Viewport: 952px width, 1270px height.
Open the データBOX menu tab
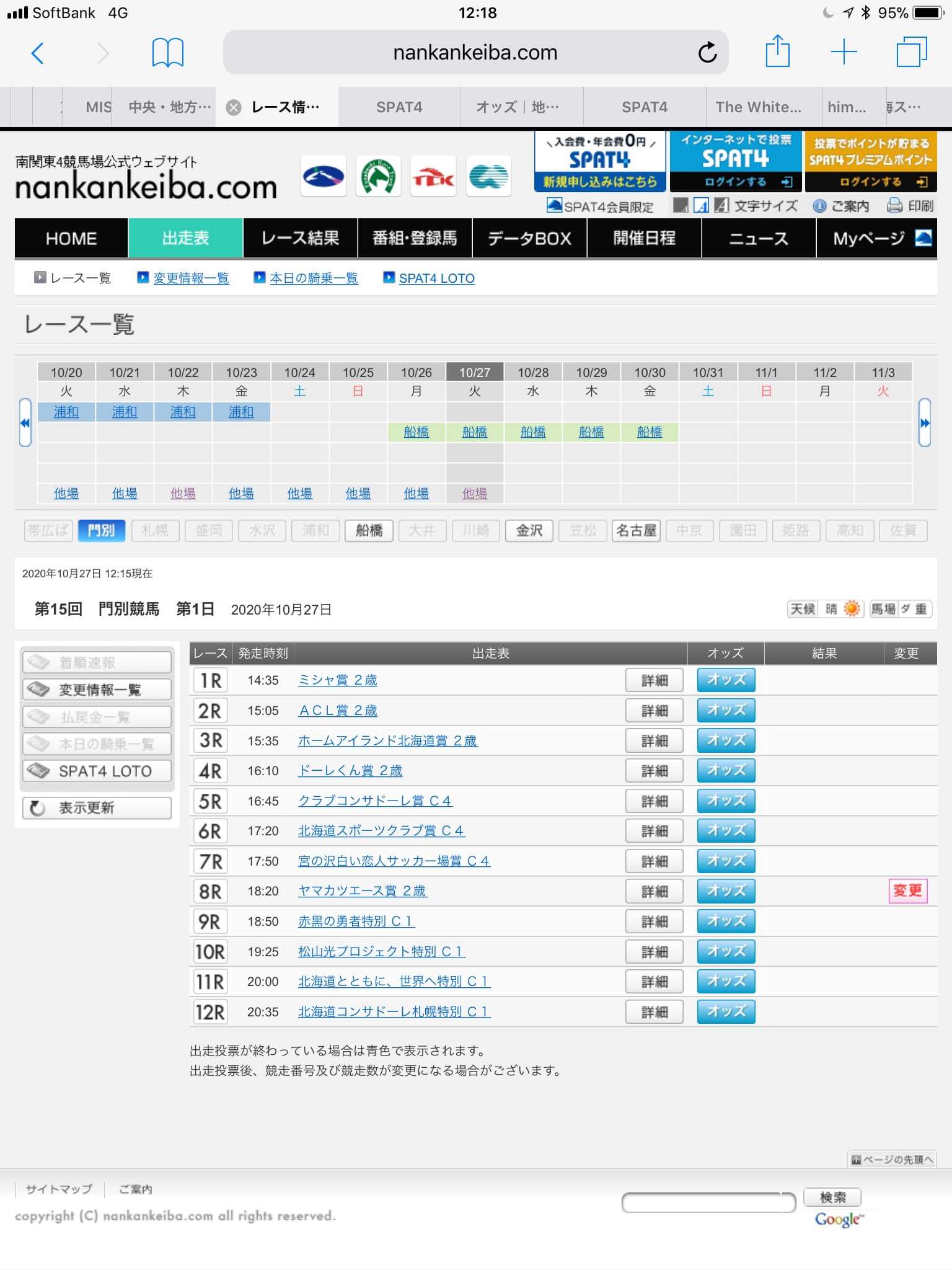pyautogui.click(x=529, y=238)
